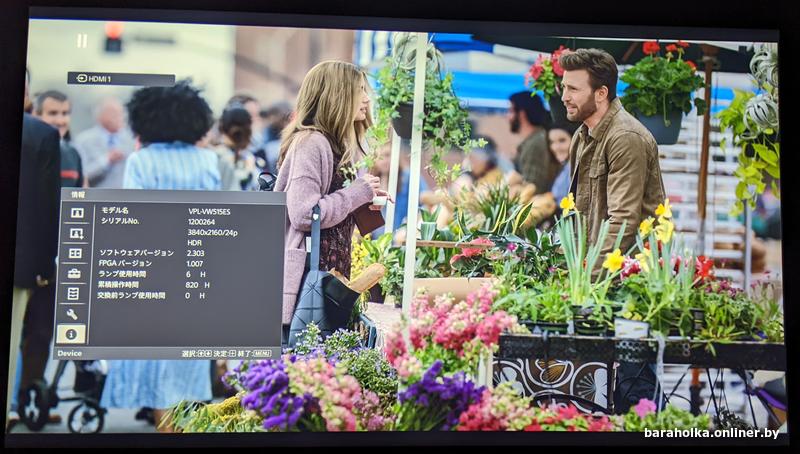
Task: Click the cumulative time value 820 H
Action: coord(197,285)
